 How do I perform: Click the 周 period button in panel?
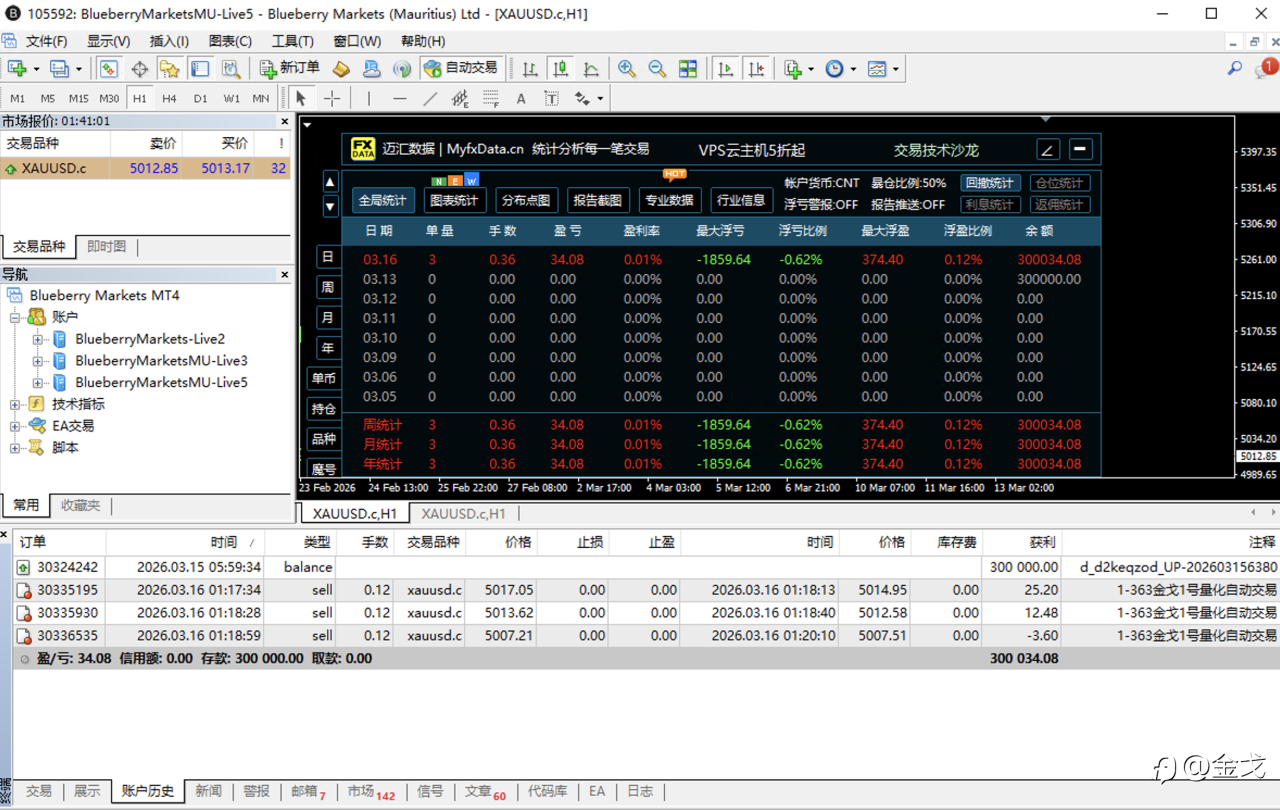(x=327, y=287)
